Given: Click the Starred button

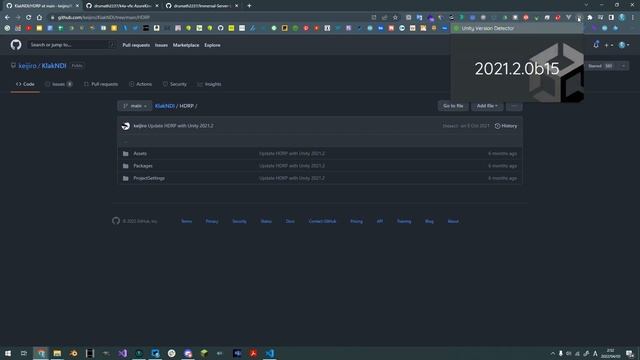Looking at the screenshot, I should pos(602,66).
